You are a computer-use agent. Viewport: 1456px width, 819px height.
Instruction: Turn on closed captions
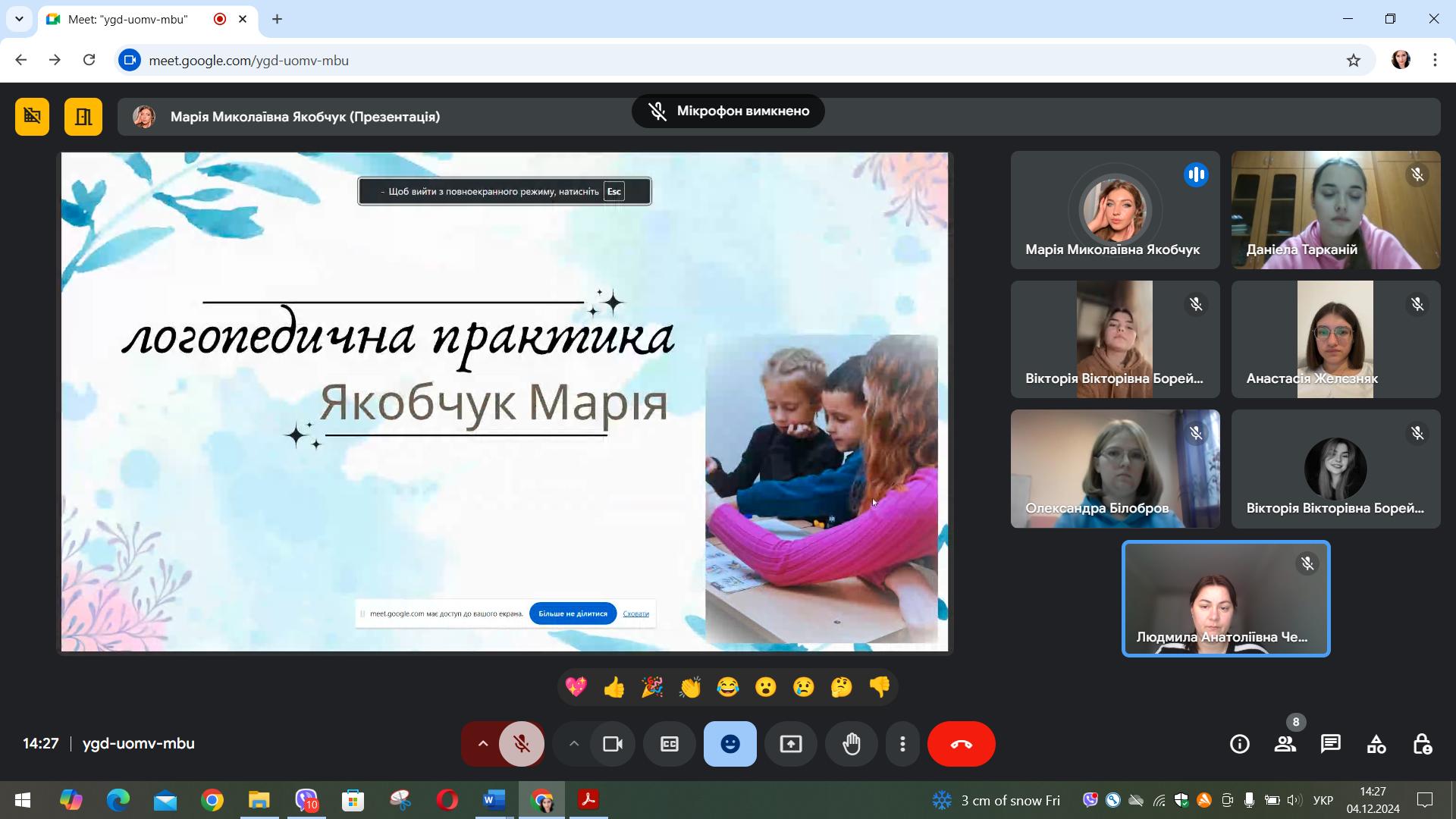click(x=670, y=744)
